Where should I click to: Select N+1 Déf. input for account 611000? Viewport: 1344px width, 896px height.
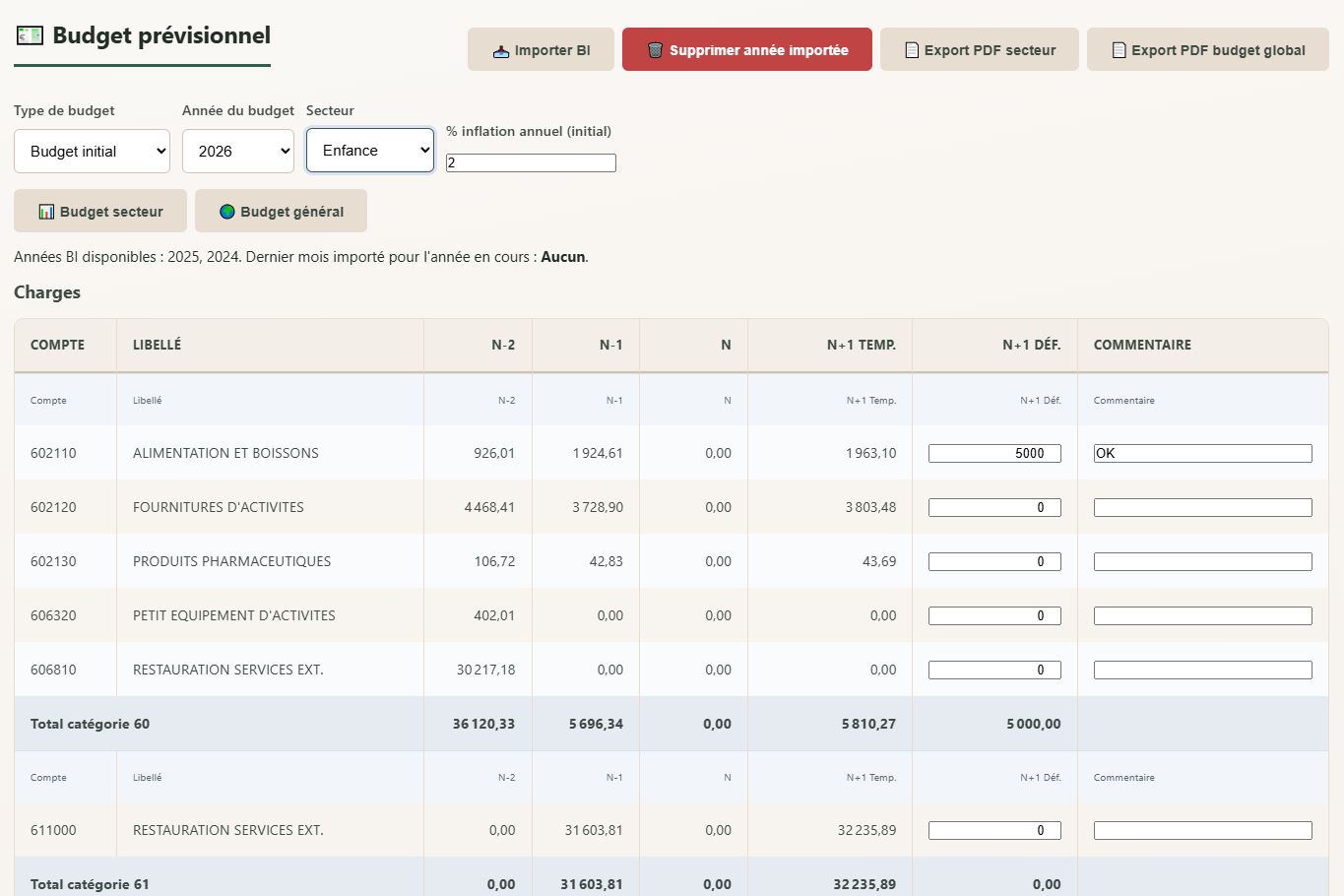pyautogui.click(x=994, y=831)
